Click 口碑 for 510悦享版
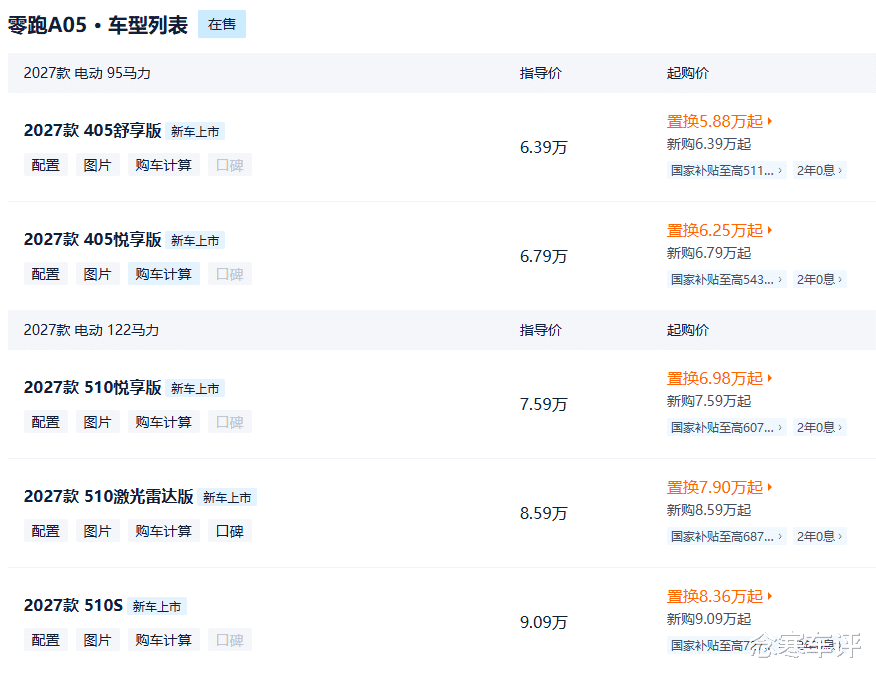Viewport: 876px width, 678px height. (x=230, y=422)
